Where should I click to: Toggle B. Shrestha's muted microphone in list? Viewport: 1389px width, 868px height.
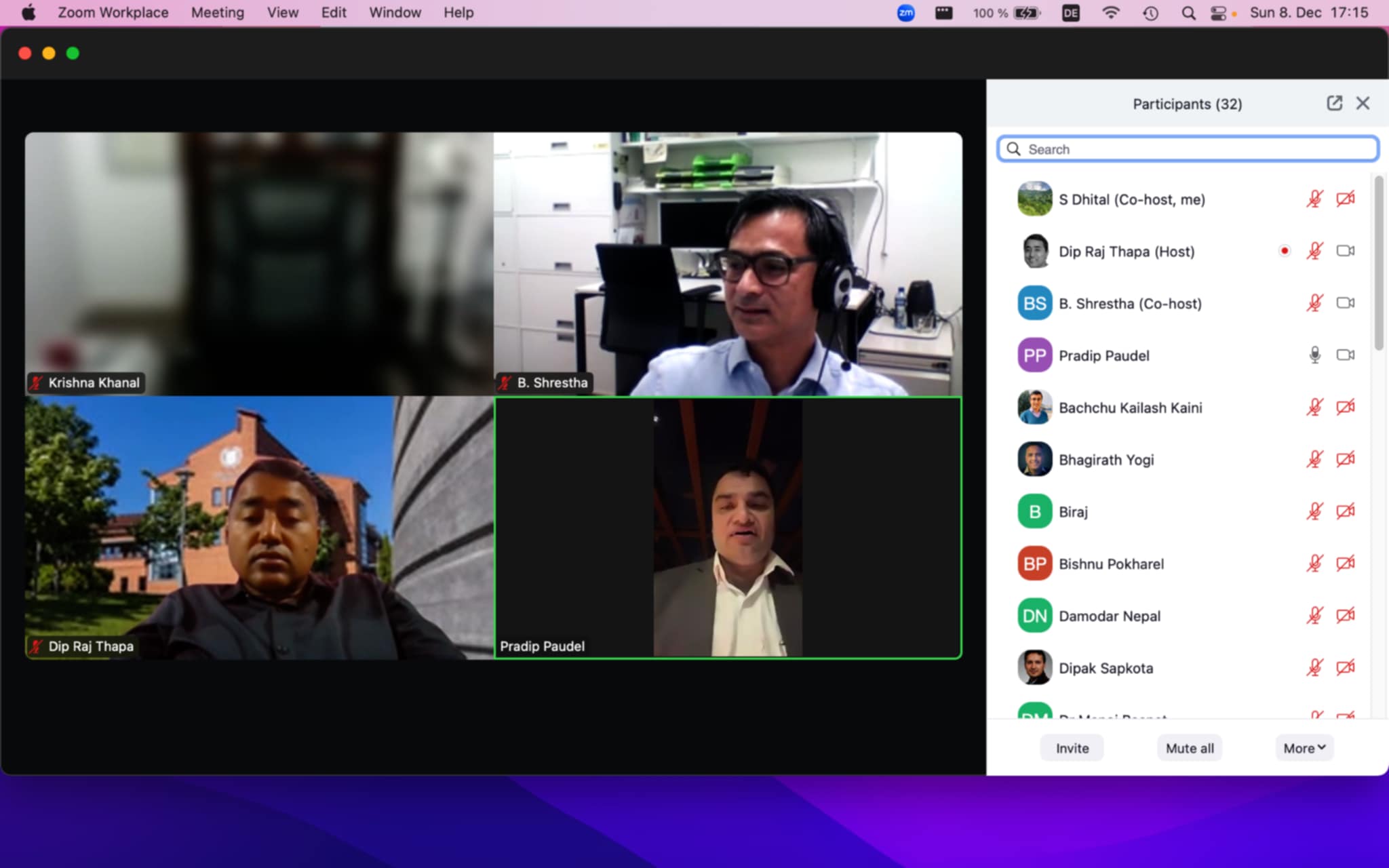point(1314,303)
